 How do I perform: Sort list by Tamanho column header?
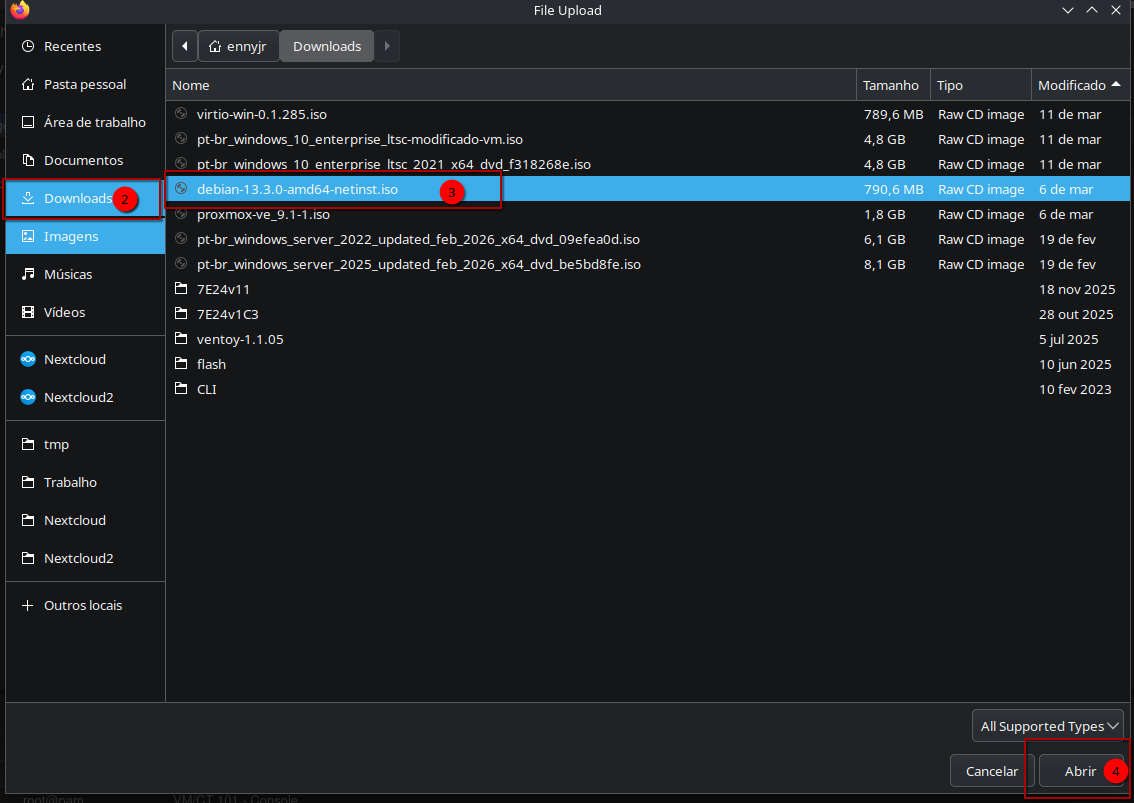[890, 85]
